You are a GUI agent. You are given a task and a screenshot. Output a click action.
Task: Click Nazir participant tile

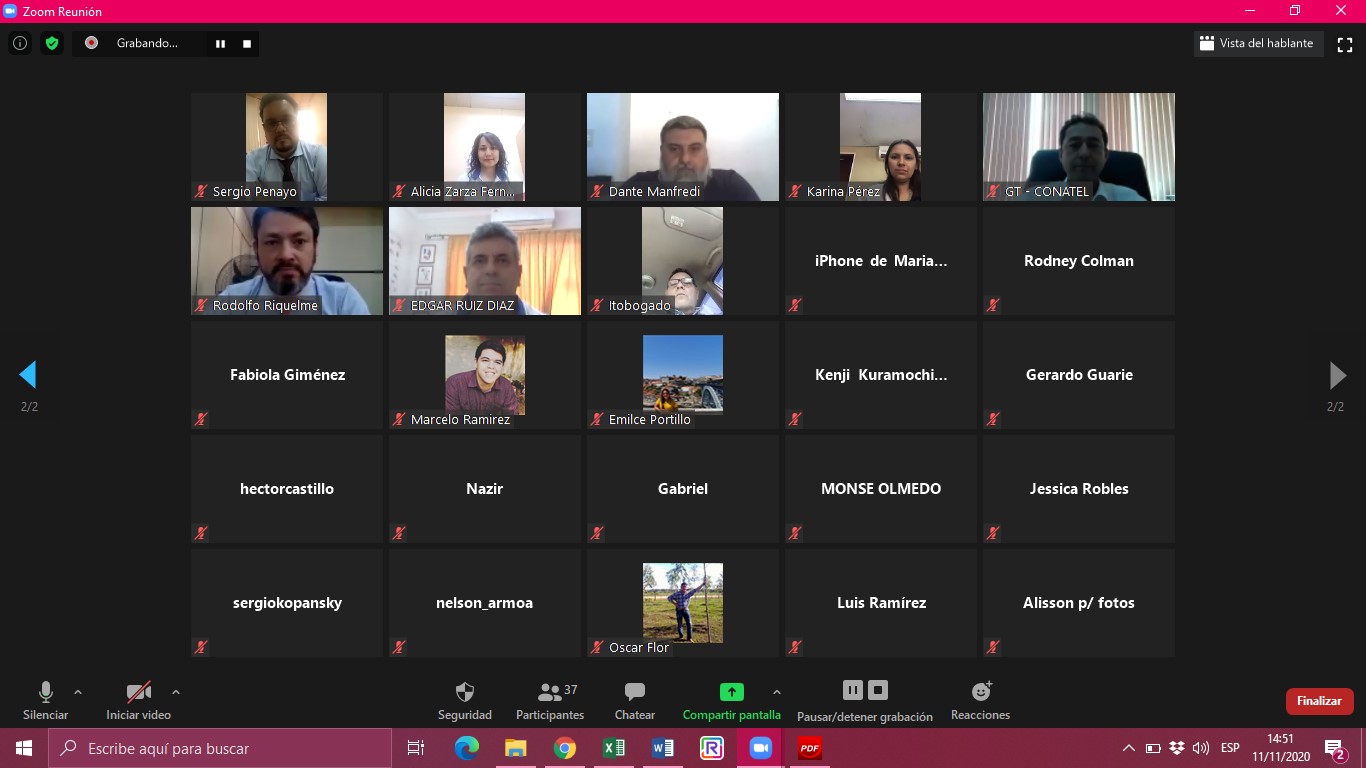click(485, 489)
